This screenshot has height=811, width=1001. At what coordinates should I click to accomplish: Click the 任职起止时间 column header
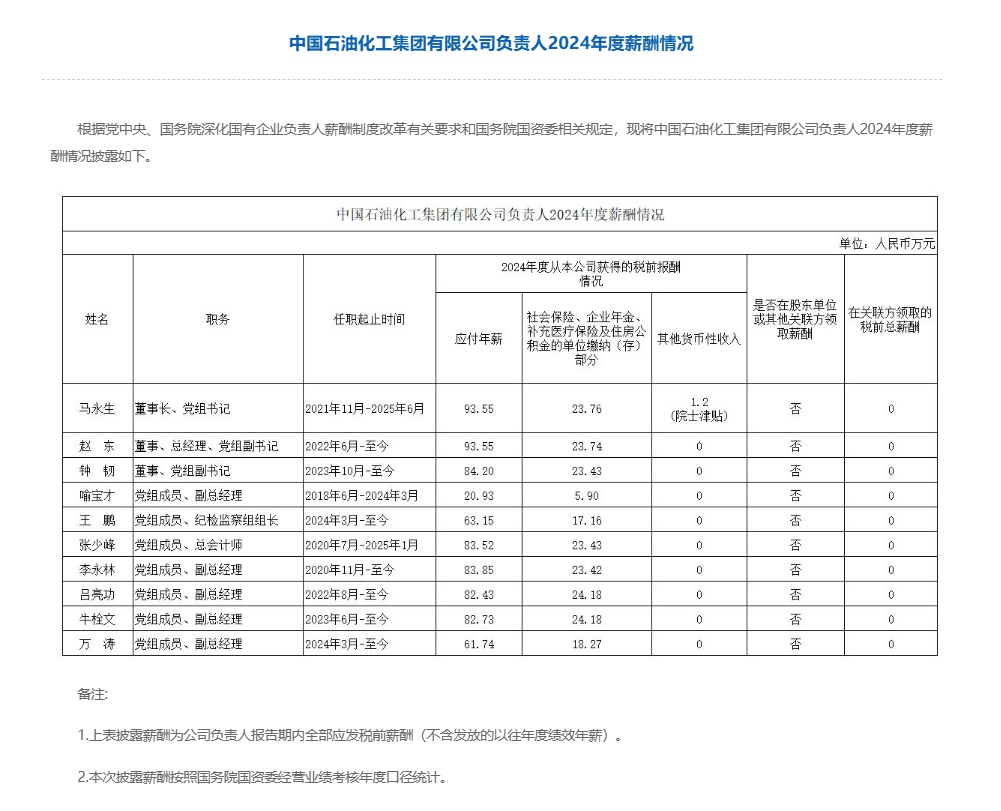tap(369, 319)
